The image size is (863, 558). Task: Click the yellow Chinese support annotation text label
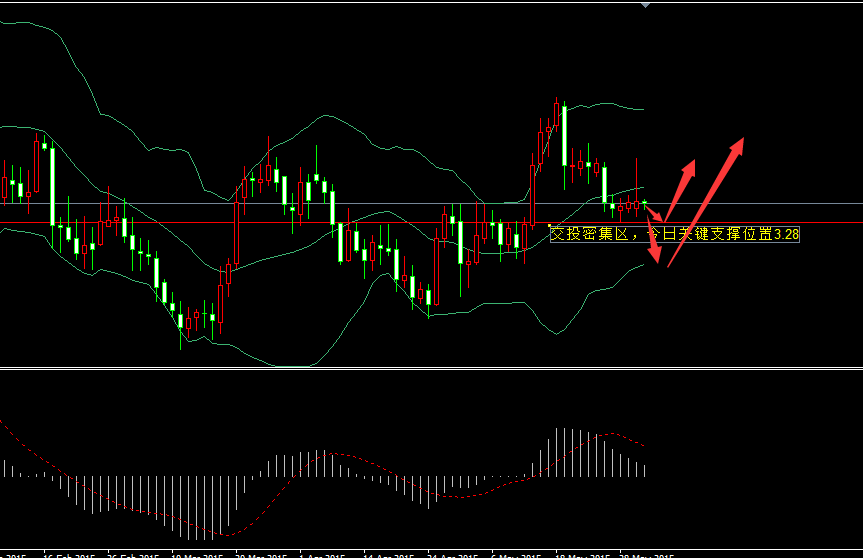[675, 234]
